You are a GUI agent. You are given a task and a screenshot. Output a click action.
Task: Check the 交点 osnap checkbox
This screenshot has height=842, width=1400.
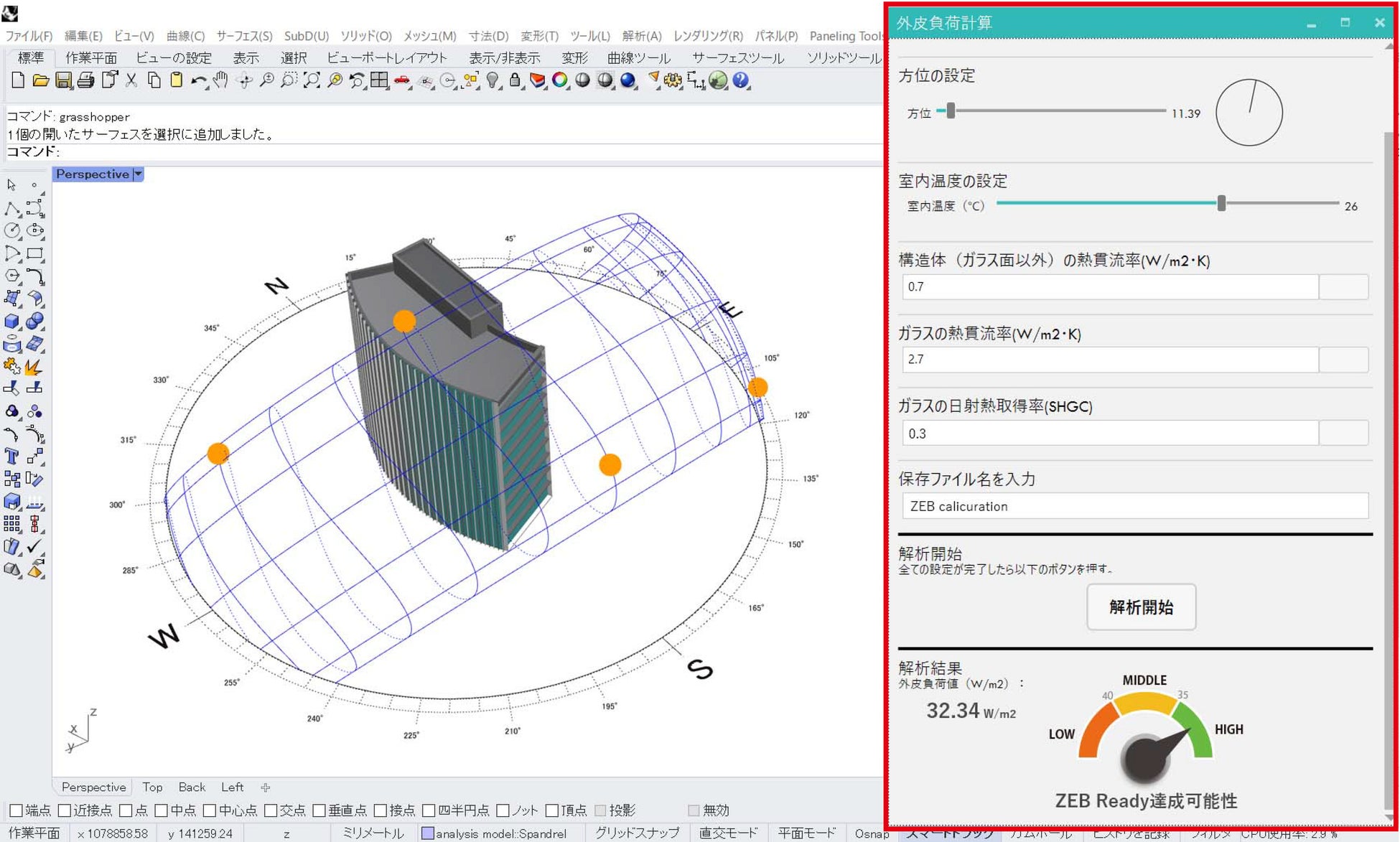[270, 810]
